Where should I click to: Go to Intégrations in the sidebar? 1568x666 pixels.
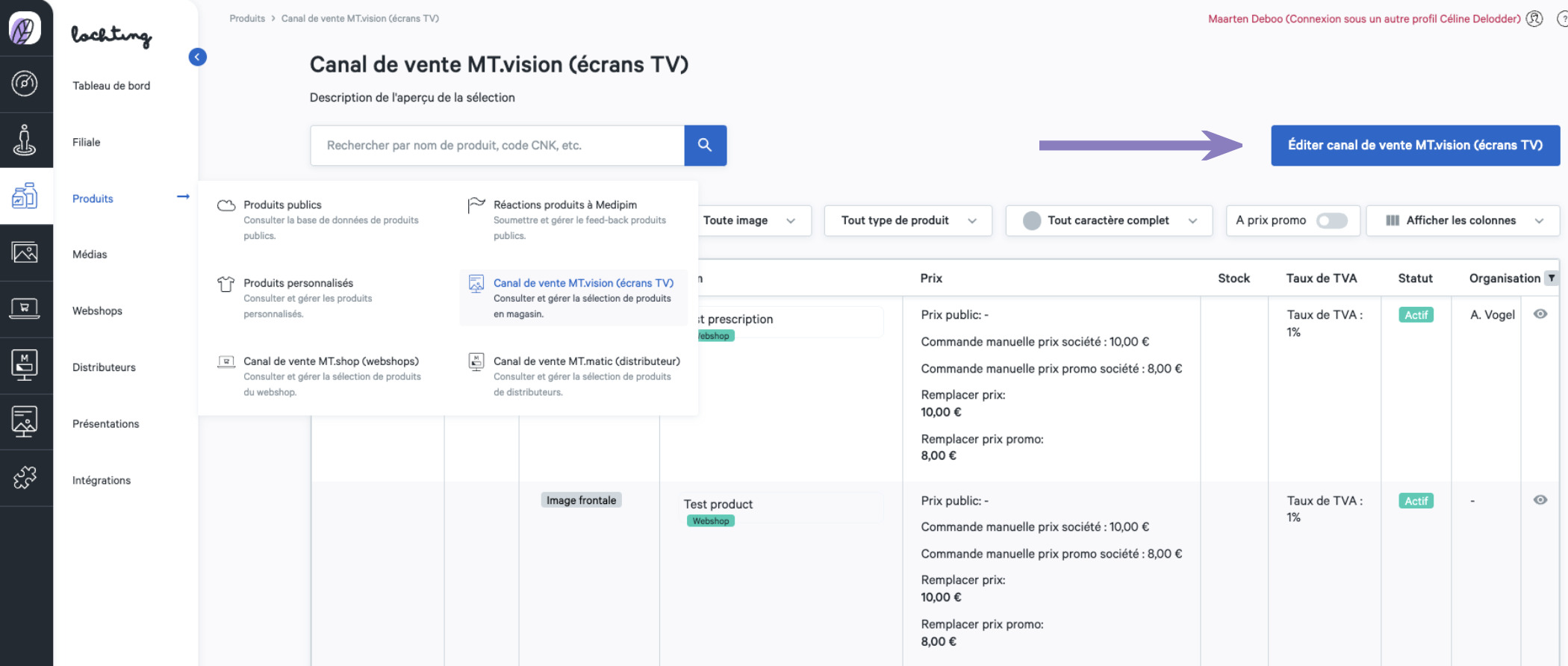click(102, 480)
